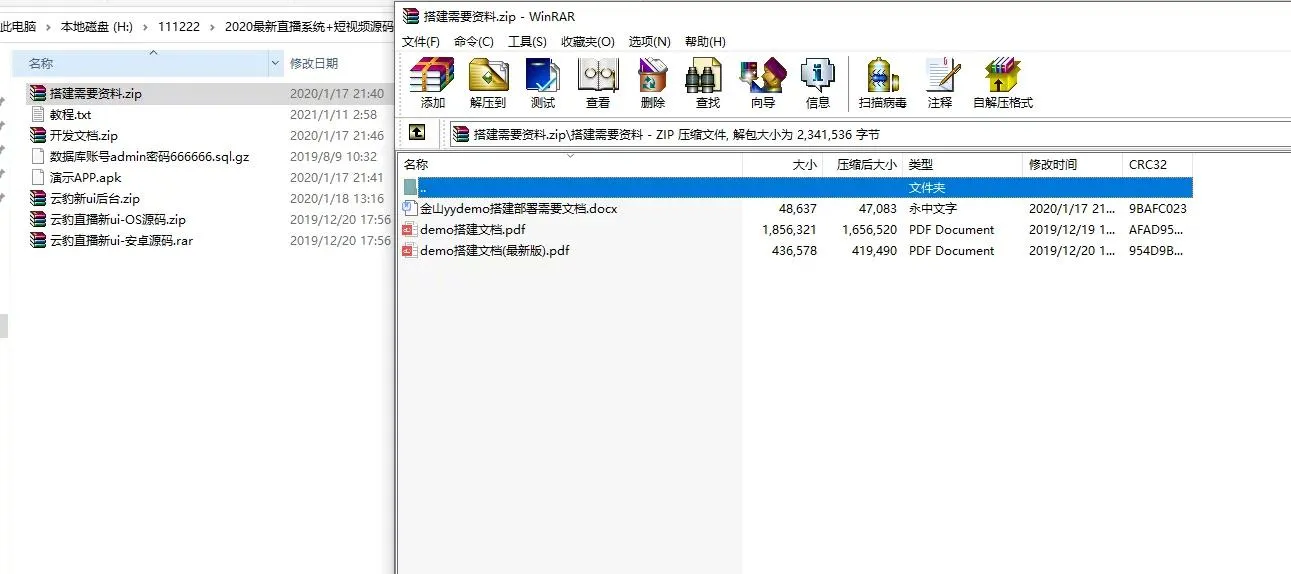Click the 自解压格式 (SFX) toolbar icon
1291x574 pixels.
[1002, 76]
